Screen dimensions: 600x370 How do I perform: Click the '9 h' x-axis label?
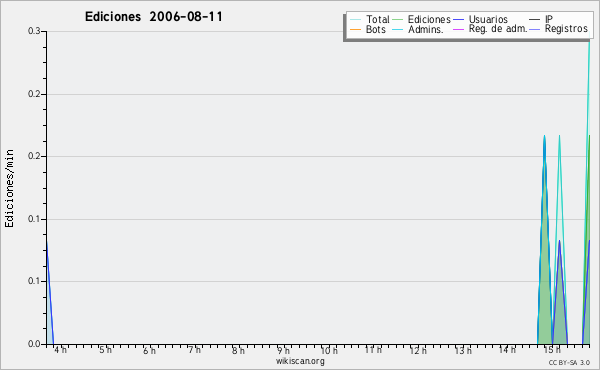284,350
